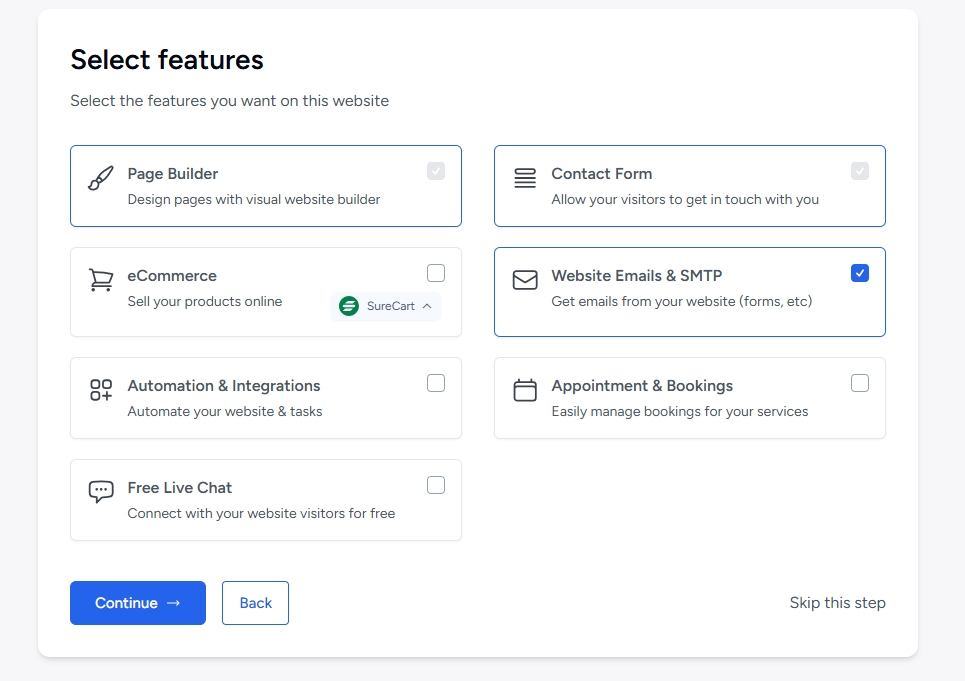Click the Appointment & Bookings calendar icon
The width and height of the screenshot is (965, 681).
click(525, 390)
